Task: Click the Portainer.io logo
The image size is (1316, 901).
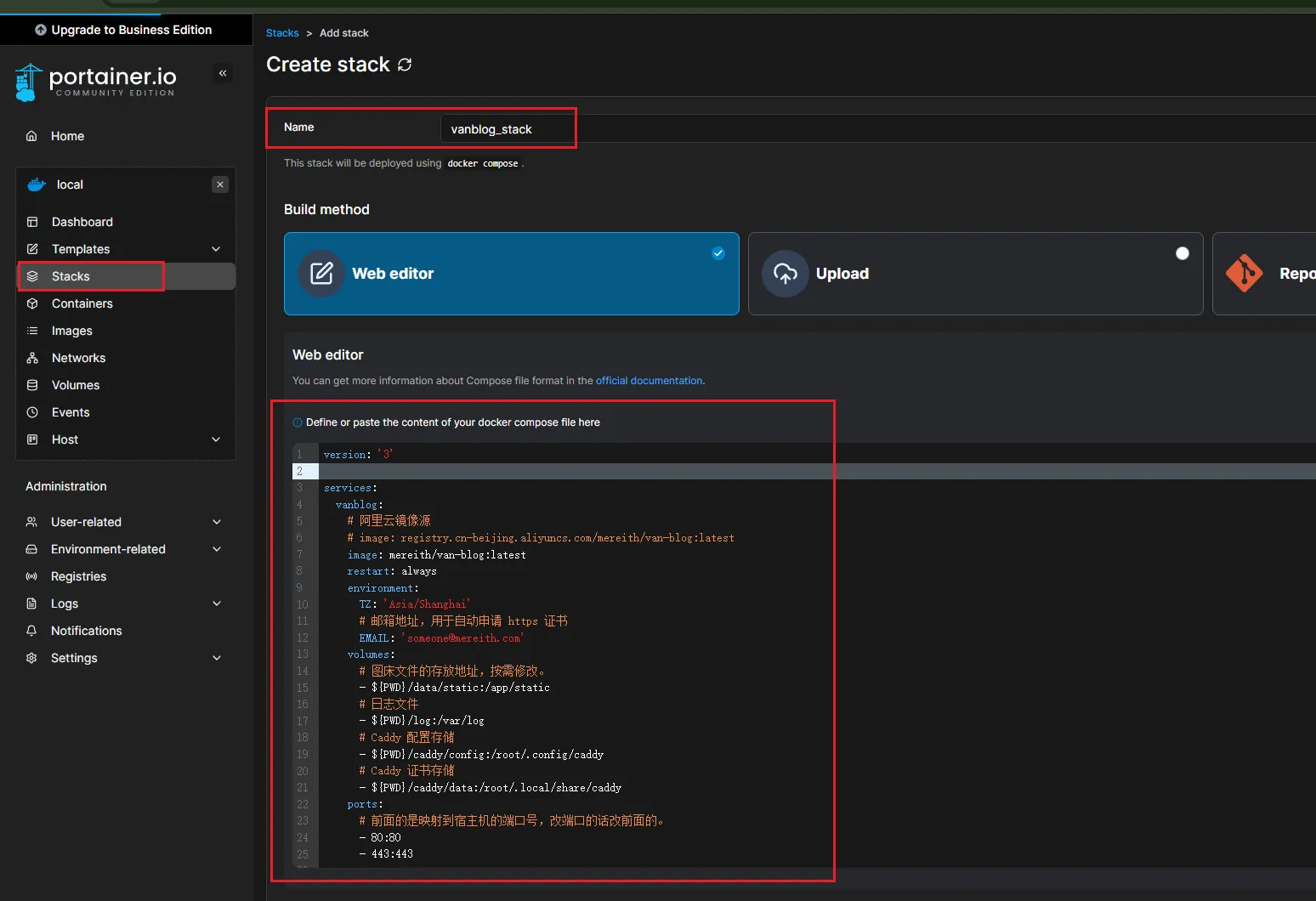Action: pos(95,82)
